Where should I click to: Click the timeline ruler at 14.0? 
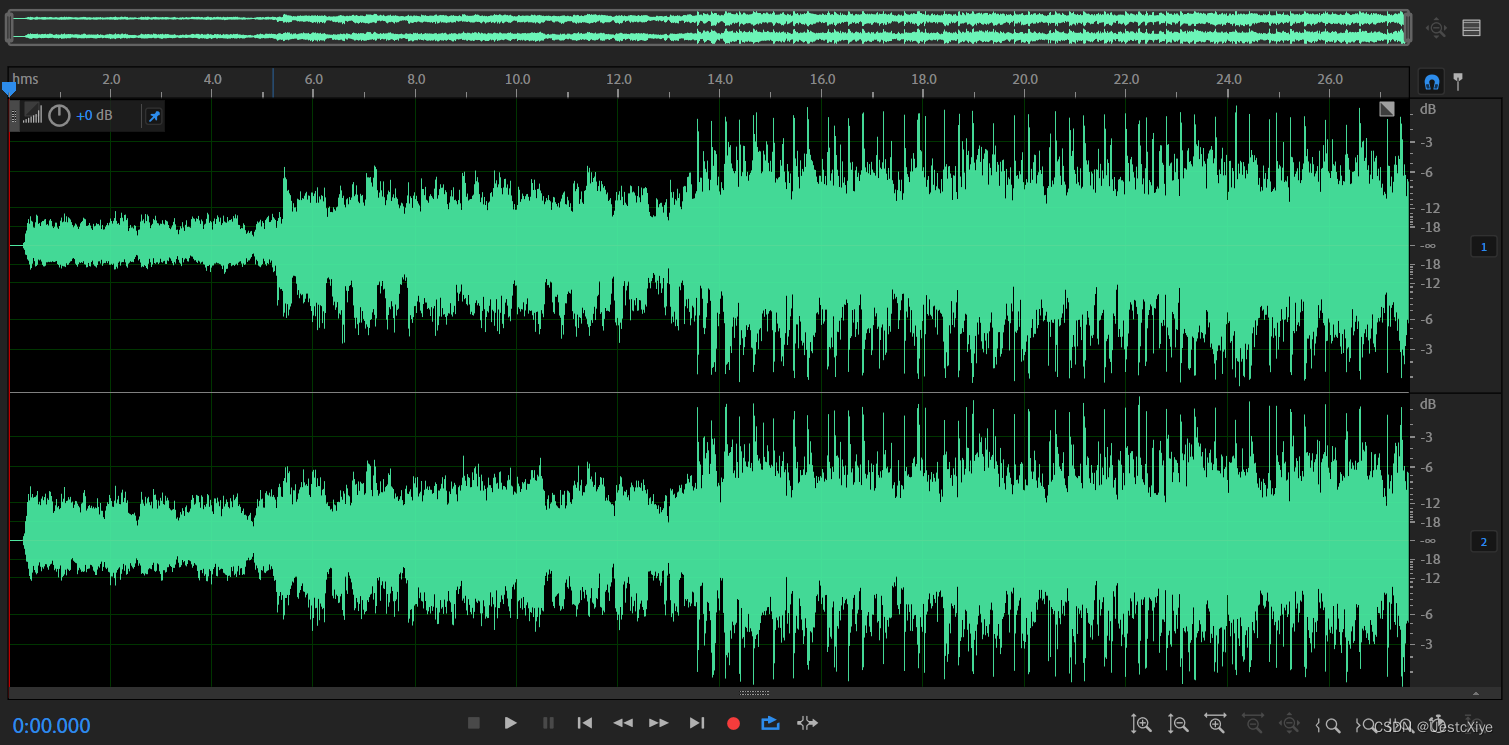point(719,79)
